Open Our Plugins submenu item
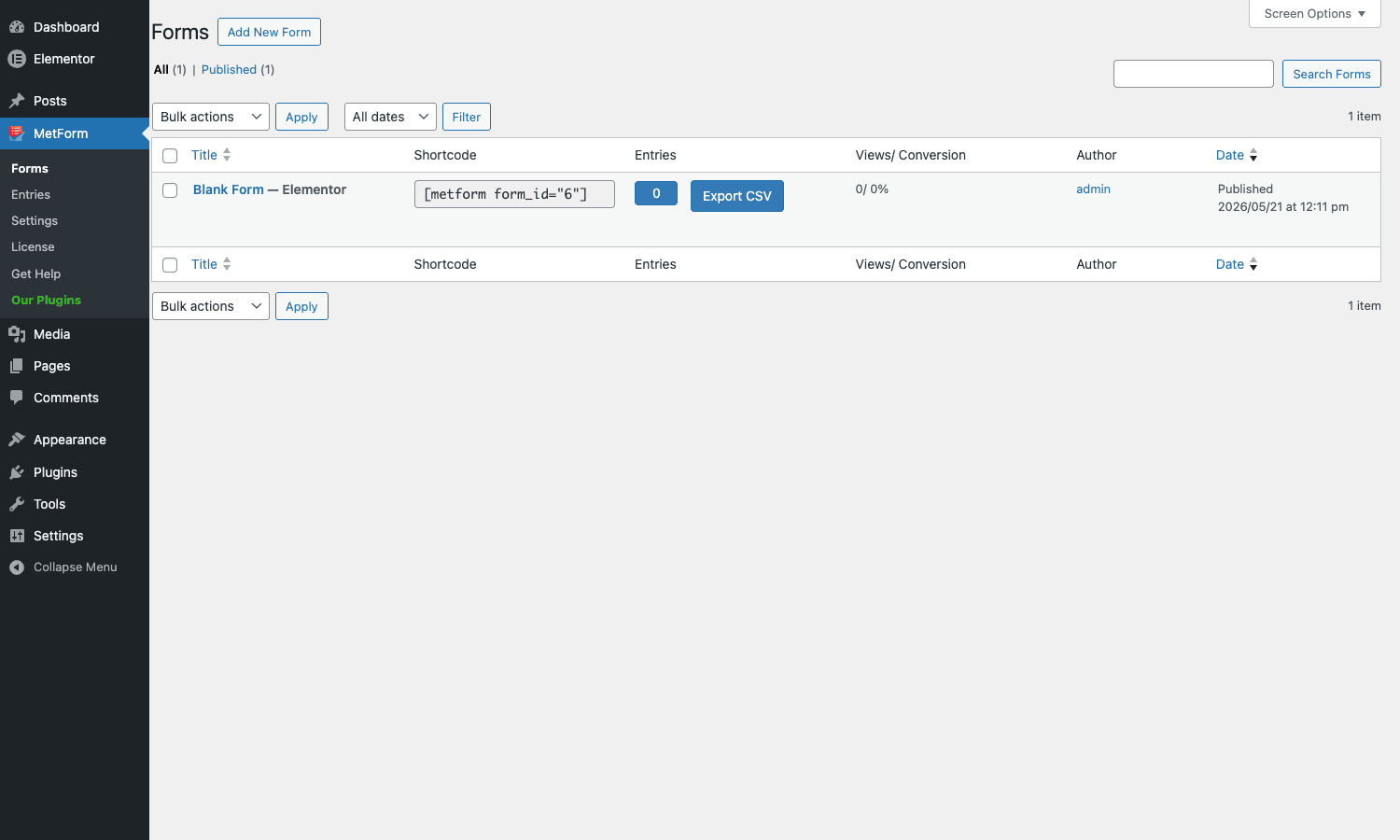Viewport: 1400px width, 840px height. (46, 300)
